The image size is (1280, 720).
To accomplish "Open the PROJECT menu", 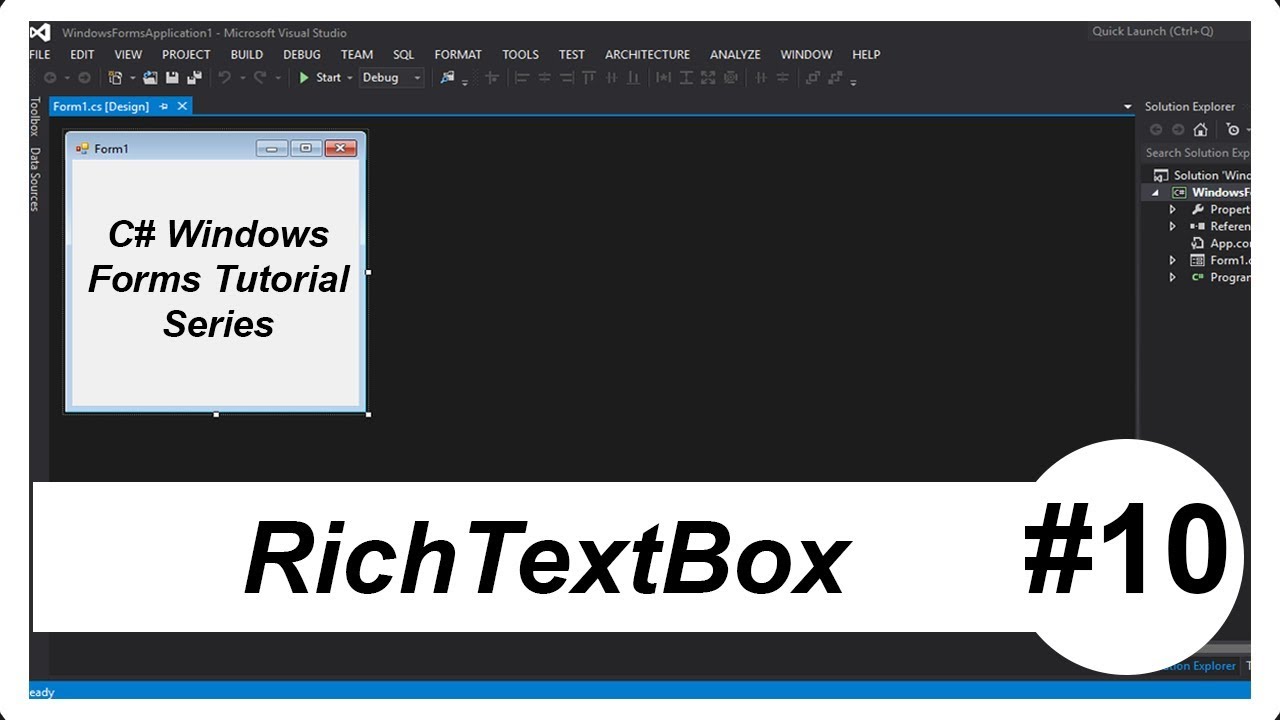I will coord(186,55).
